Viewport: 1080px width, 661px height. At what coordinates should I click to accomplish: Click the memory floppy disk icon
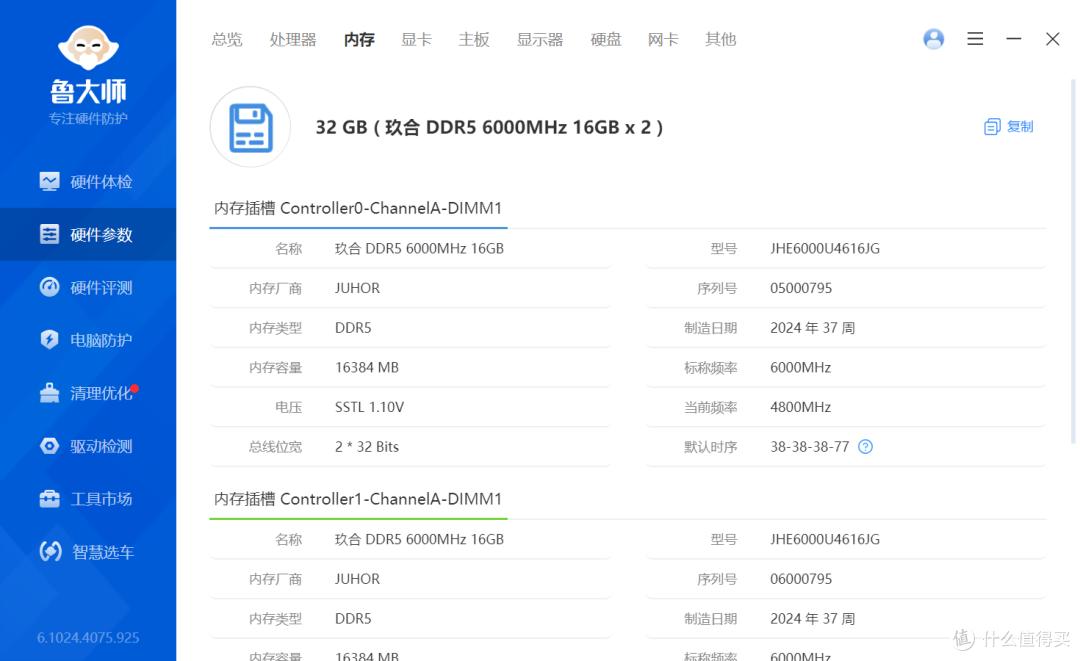tap(250, 127)
